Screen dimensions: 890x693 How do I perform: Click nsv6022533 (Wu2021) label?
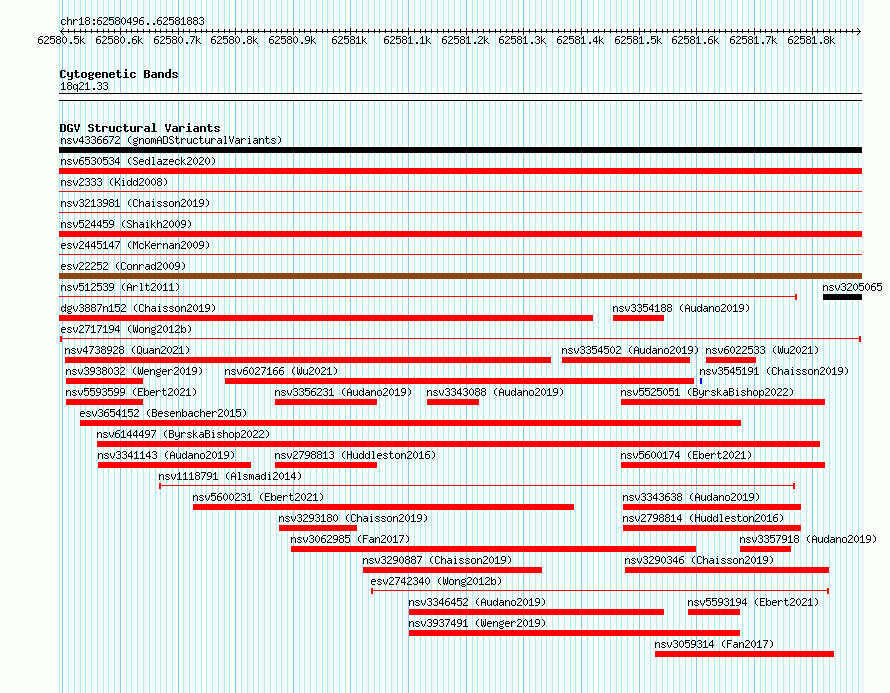coord(762,350)
